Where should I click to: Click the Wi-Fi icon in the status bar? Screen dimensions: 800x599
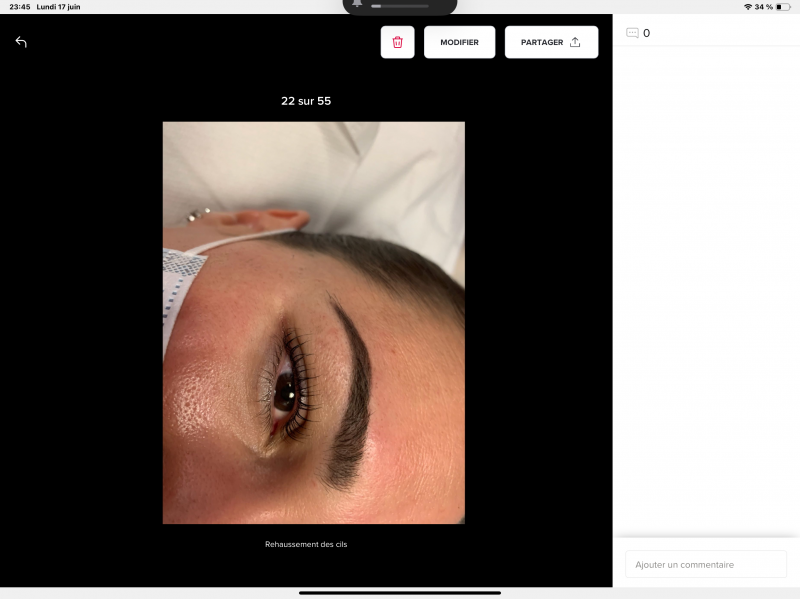click(x=748, y=6)
